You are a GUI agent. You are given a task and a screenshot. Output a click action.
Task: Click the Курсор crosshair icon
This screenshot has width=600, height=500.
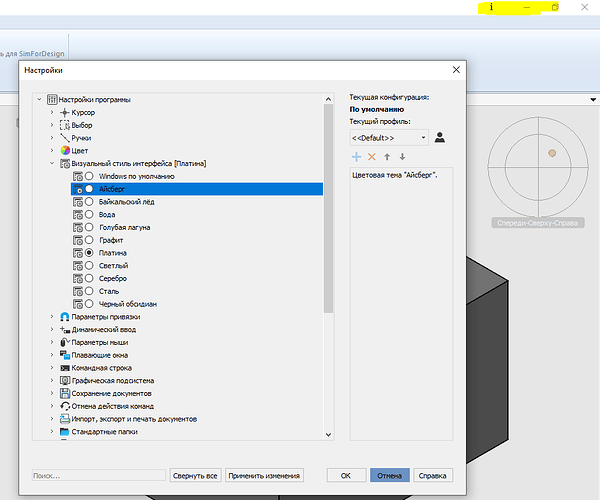point(65,112)
